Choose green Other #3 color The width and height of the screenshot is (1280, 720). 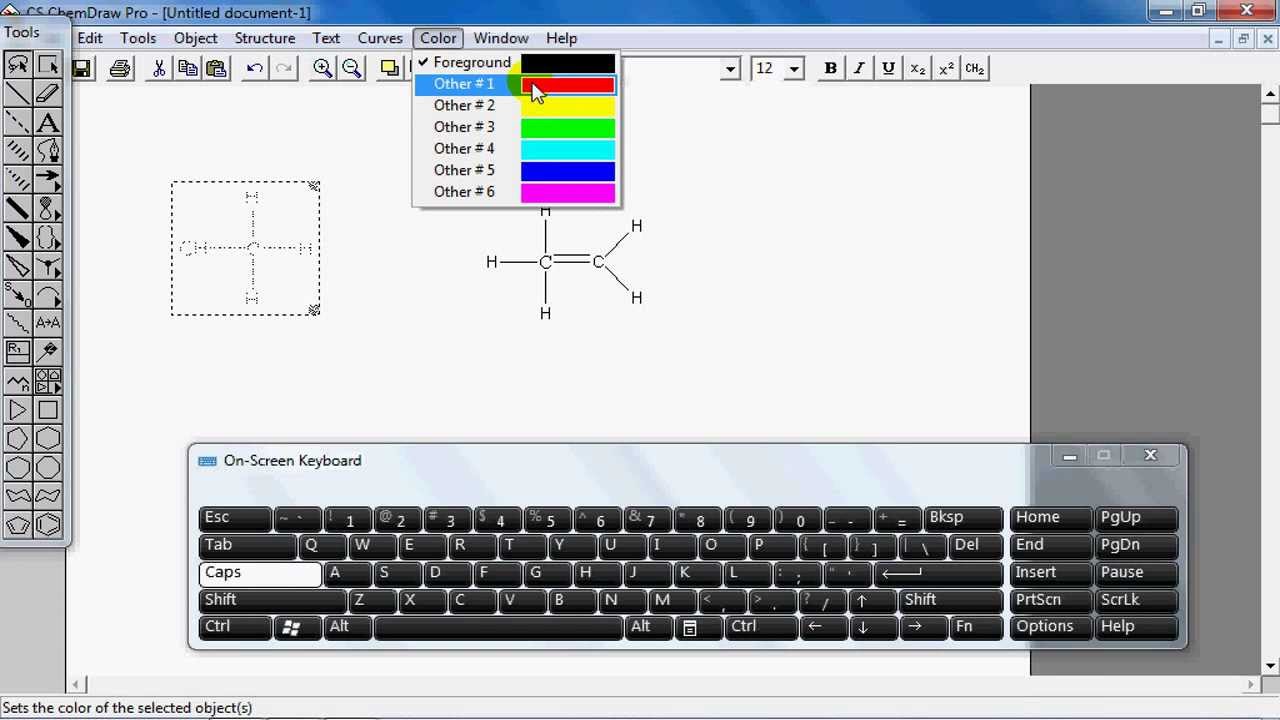tap(516, 127)
